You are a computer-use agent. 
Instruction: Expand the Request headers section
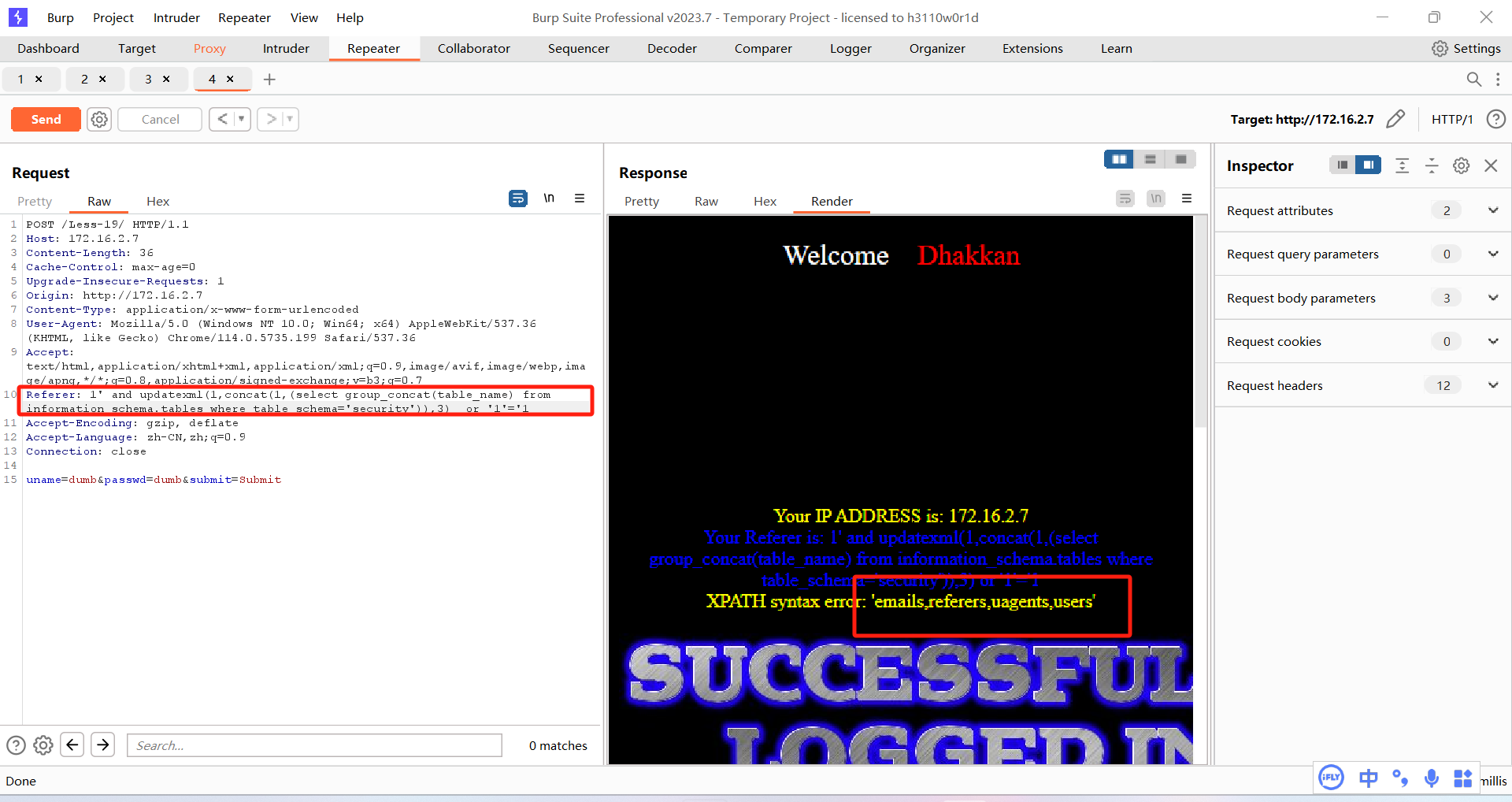1493,385
